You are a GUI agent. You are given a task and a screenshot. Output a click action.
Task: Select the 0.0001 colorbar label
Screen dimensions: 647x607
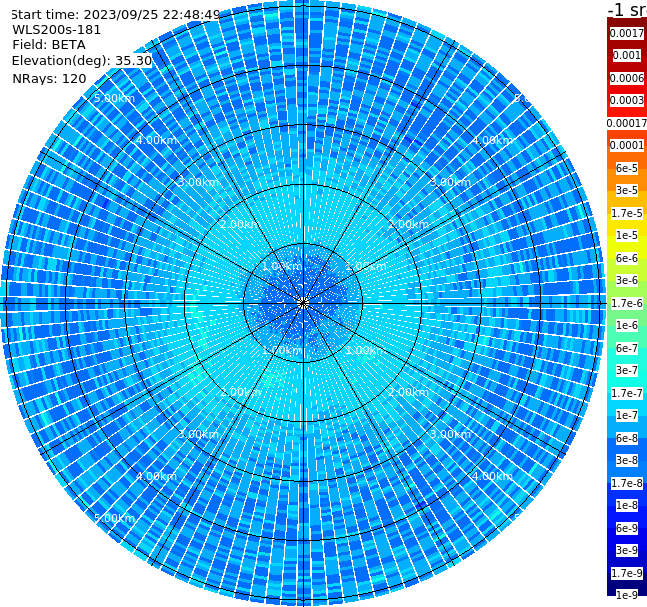coord(627,145)
